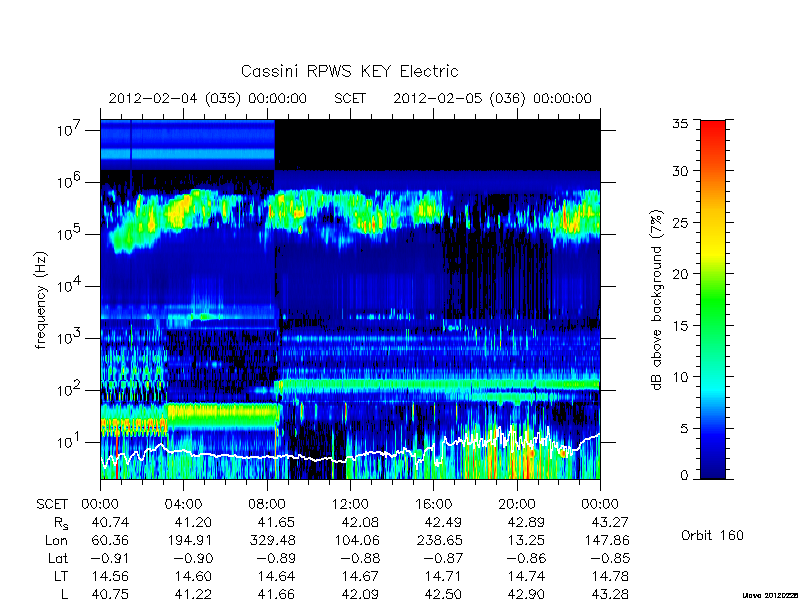Click the Rs value 43.27
Viewport: 800px width, 600px height.
pos(609,522)
